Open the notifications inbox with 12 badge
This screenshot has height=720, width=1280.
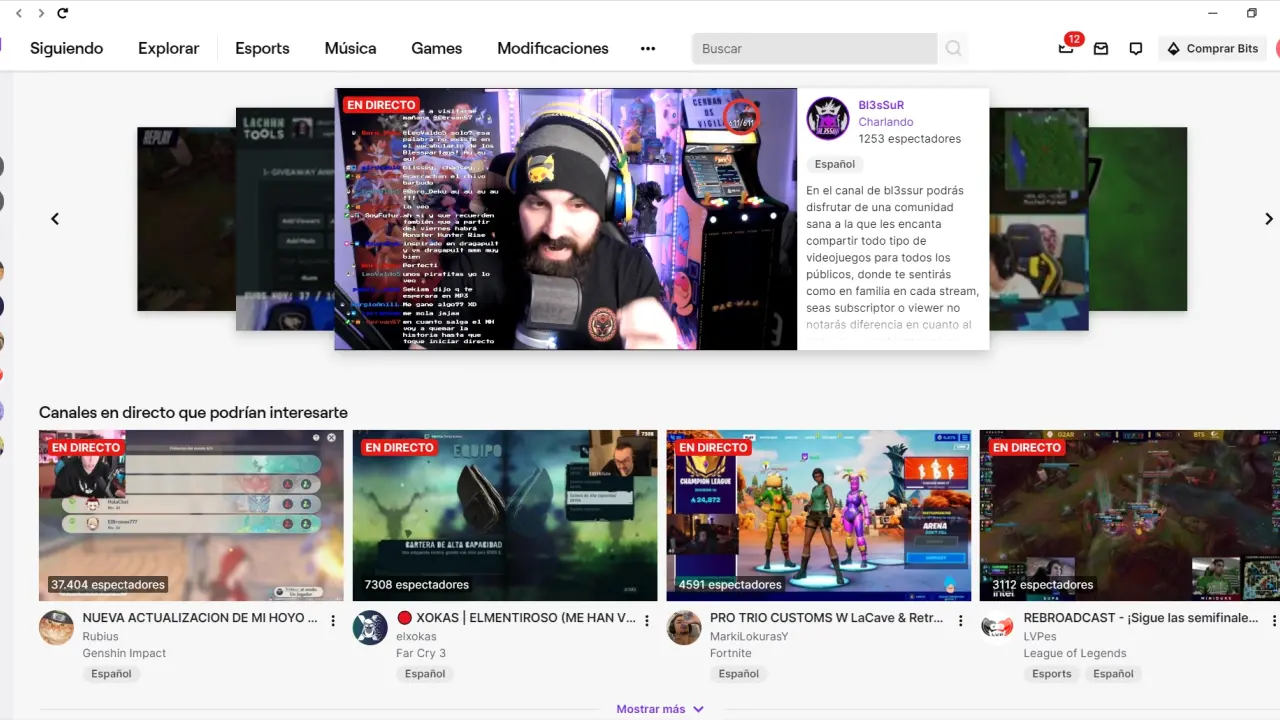pos(1066,48)
